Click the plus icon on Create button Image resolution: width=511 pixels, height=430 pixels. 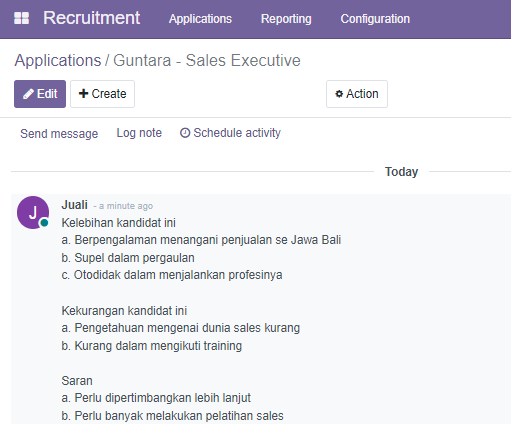[x=83, y=93]
